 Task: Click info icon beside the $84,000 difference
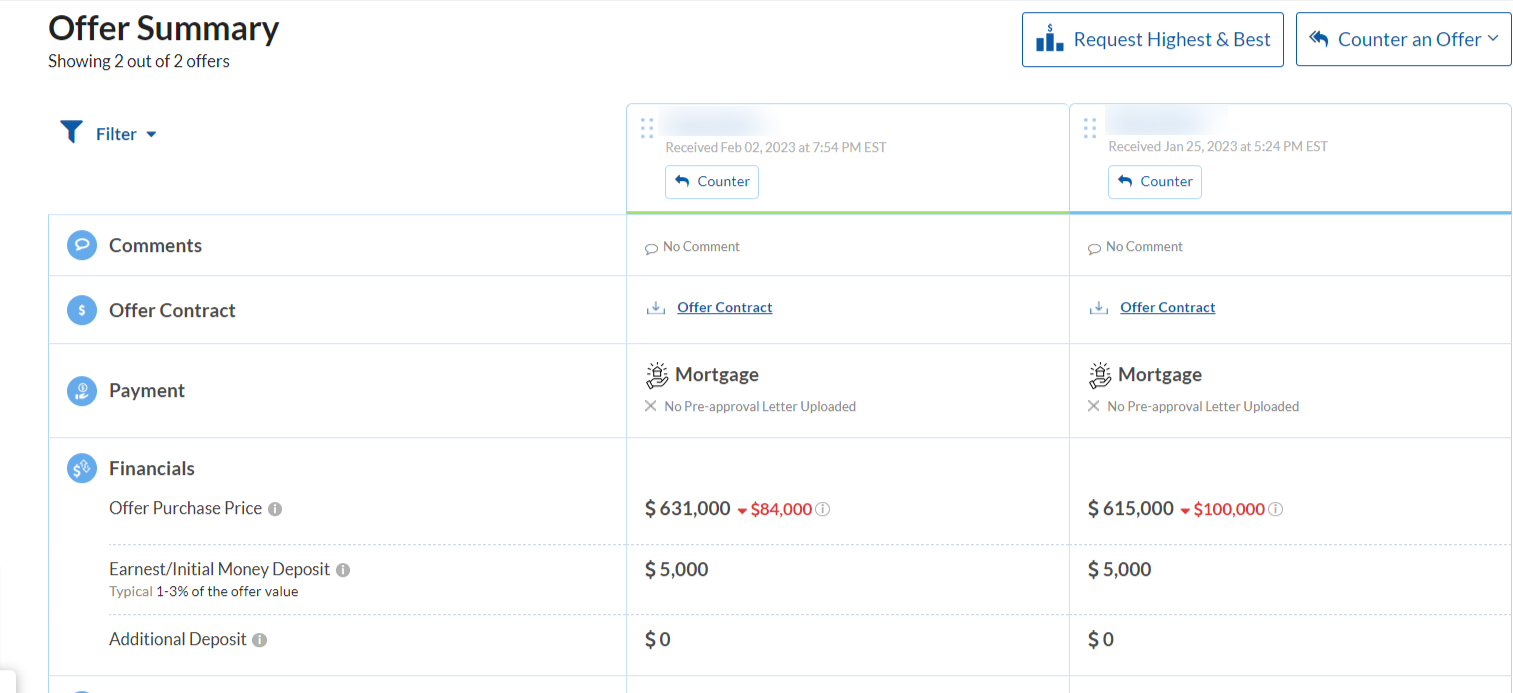[823, 510]
